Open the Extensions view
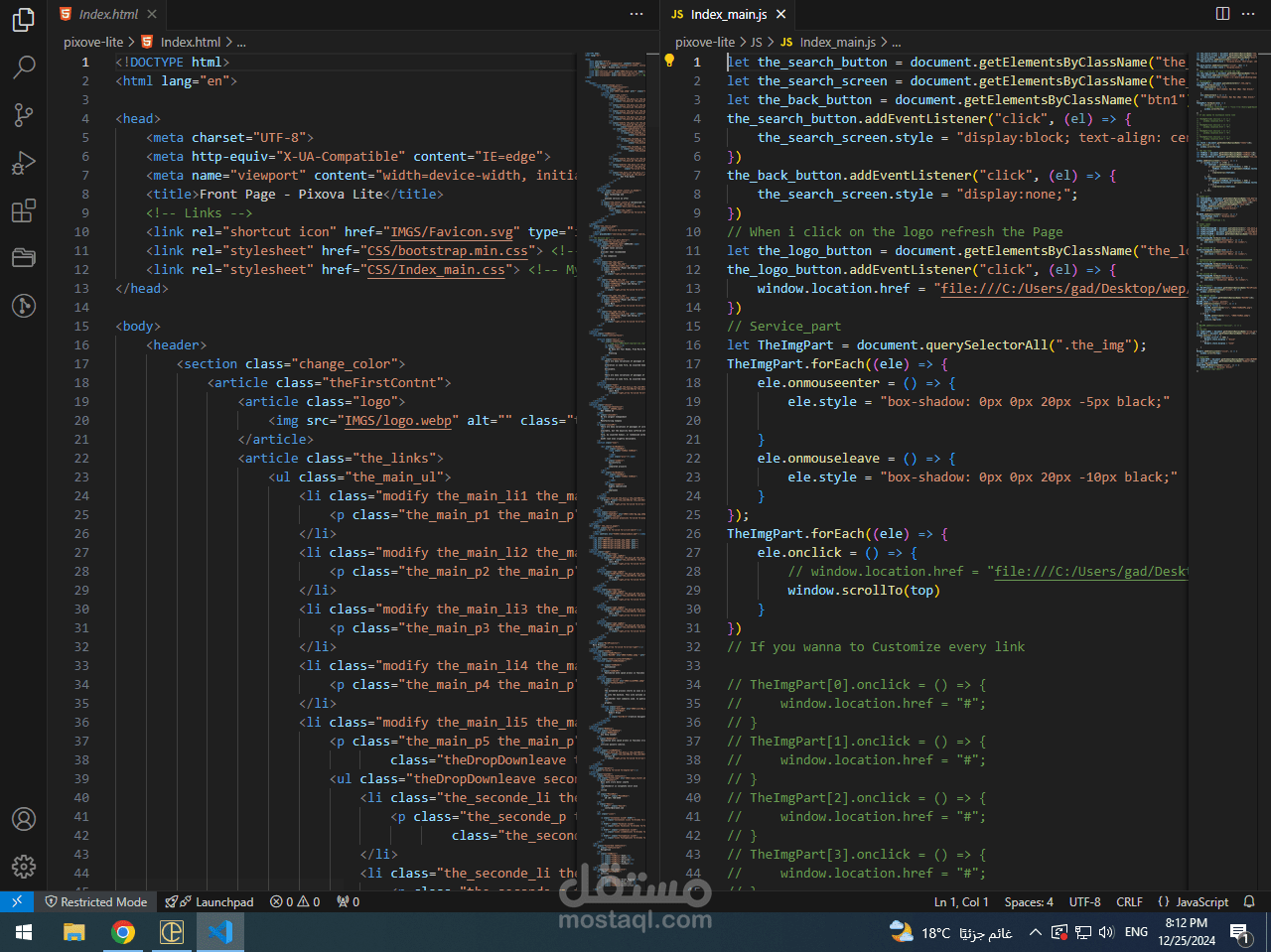 pos(24,210)
